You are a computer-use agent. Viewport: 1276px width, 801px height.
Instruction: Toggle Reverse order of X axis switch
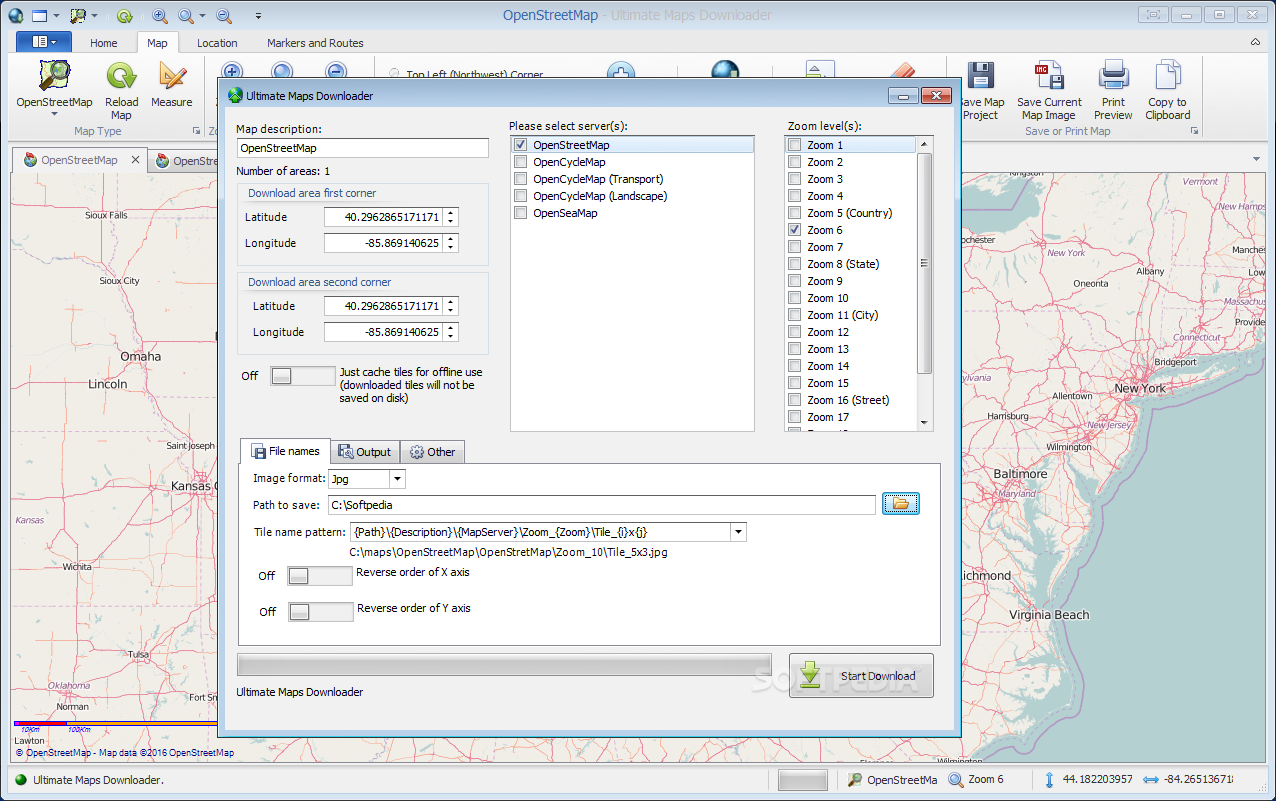pyautogui.click(x=319, y=576)
